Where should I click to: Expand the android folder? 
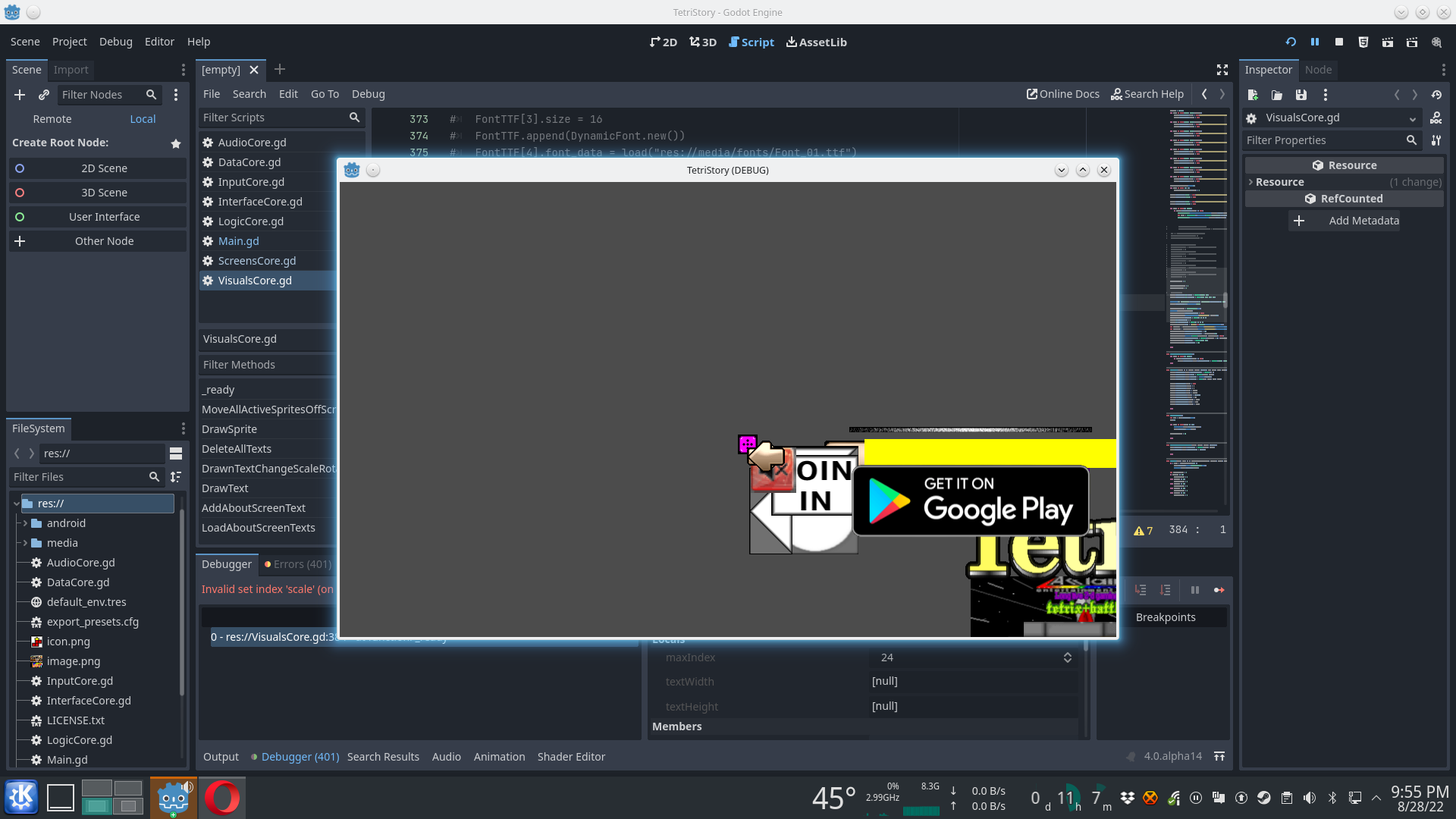(25, 523)
